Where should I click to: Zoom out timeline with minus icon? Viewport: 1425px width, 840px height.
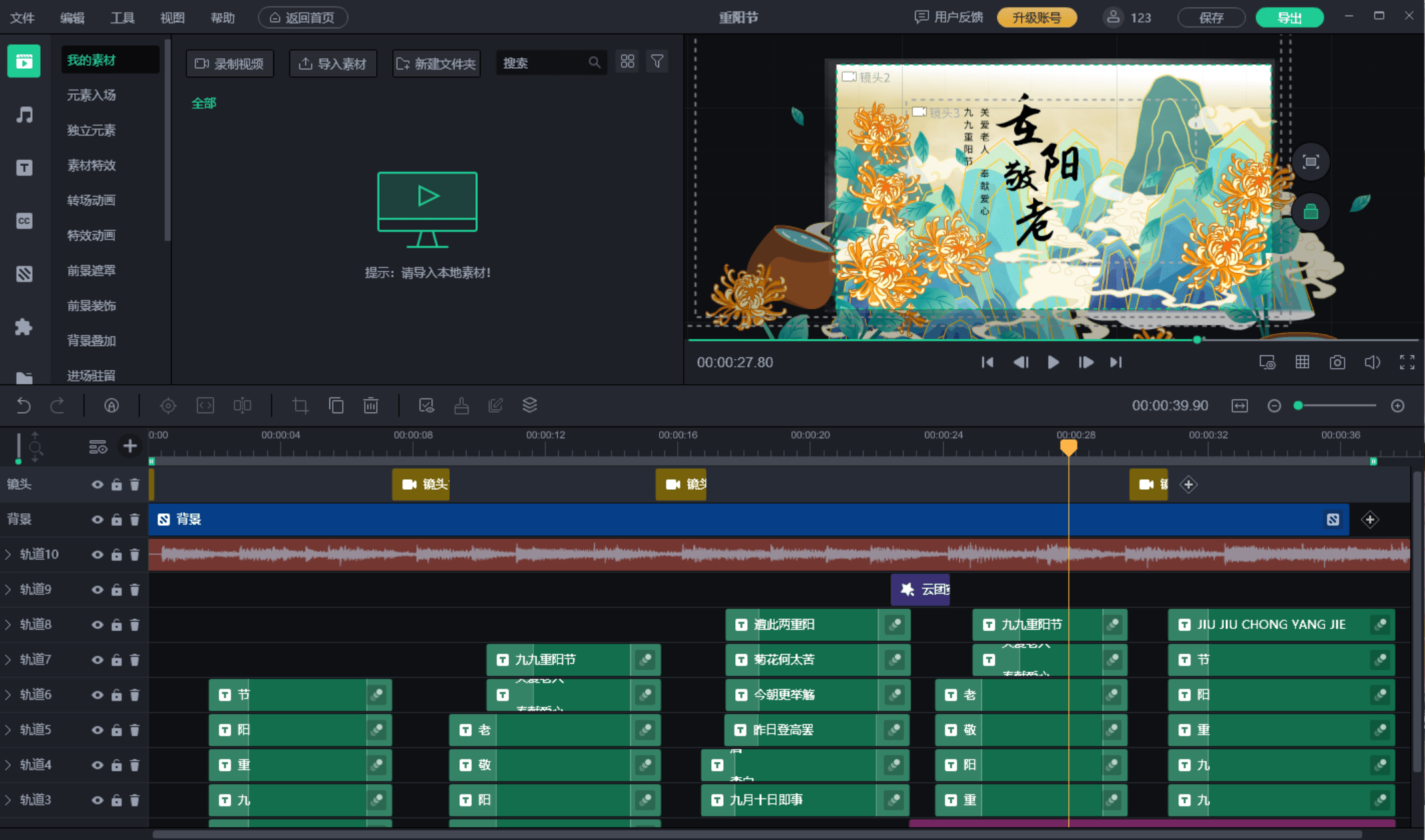point(1274,406)
